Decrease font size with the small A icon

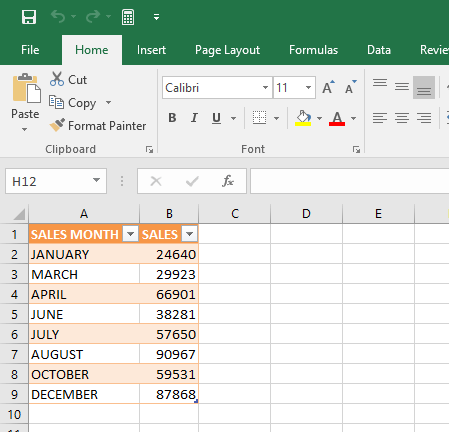pyautogui.click(x=351, y=87)
